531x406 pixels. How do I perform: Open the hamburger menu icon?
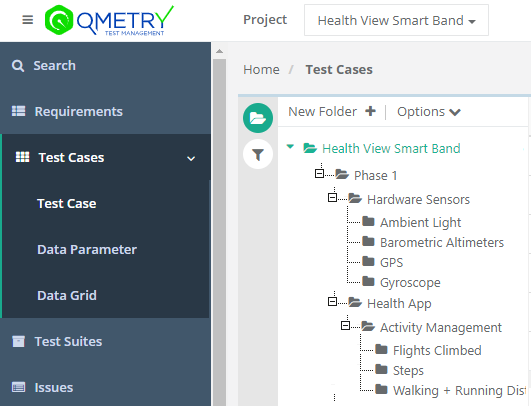(x=27, y=20)
